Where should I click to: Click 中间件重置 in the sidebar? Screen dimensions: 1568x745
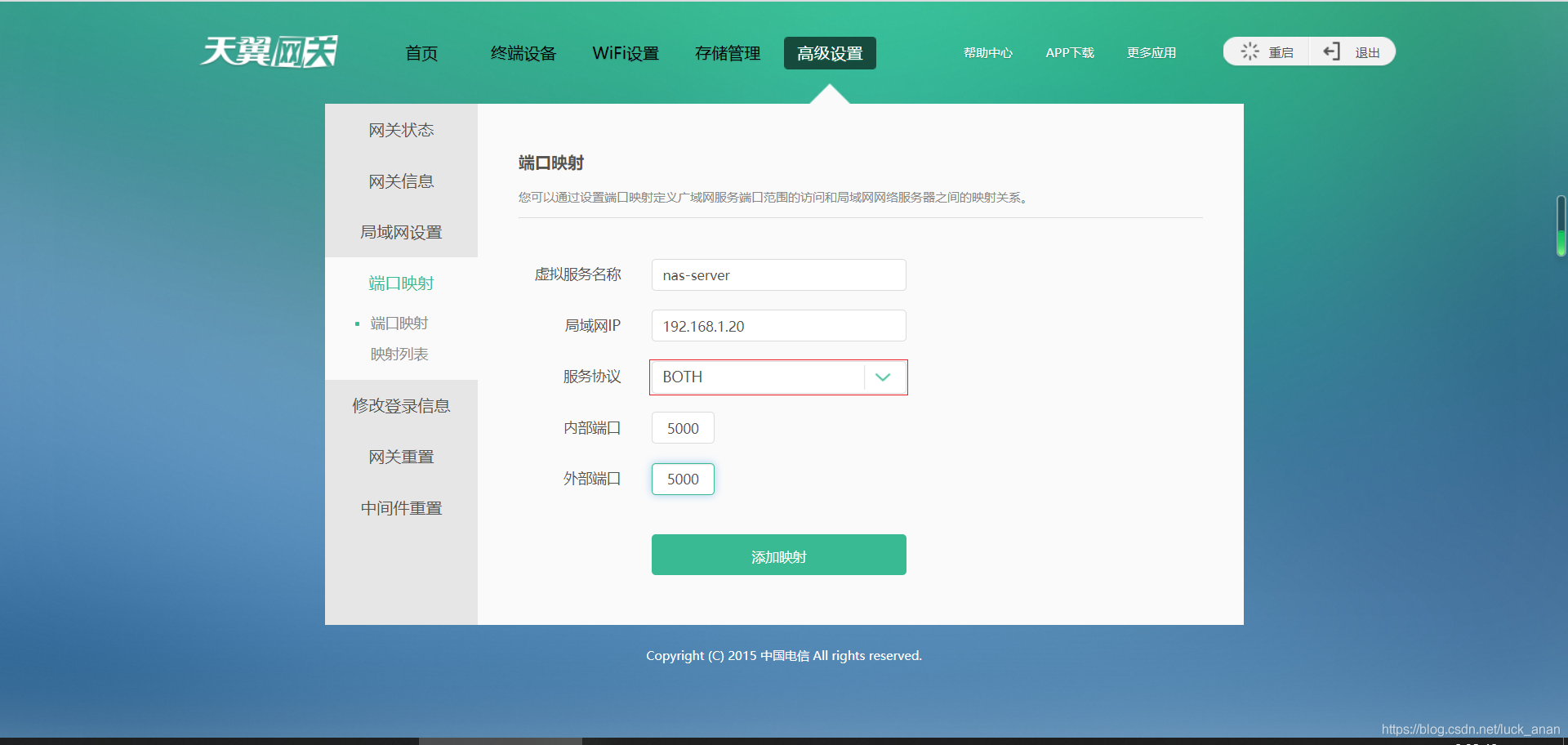coord(401,507)
